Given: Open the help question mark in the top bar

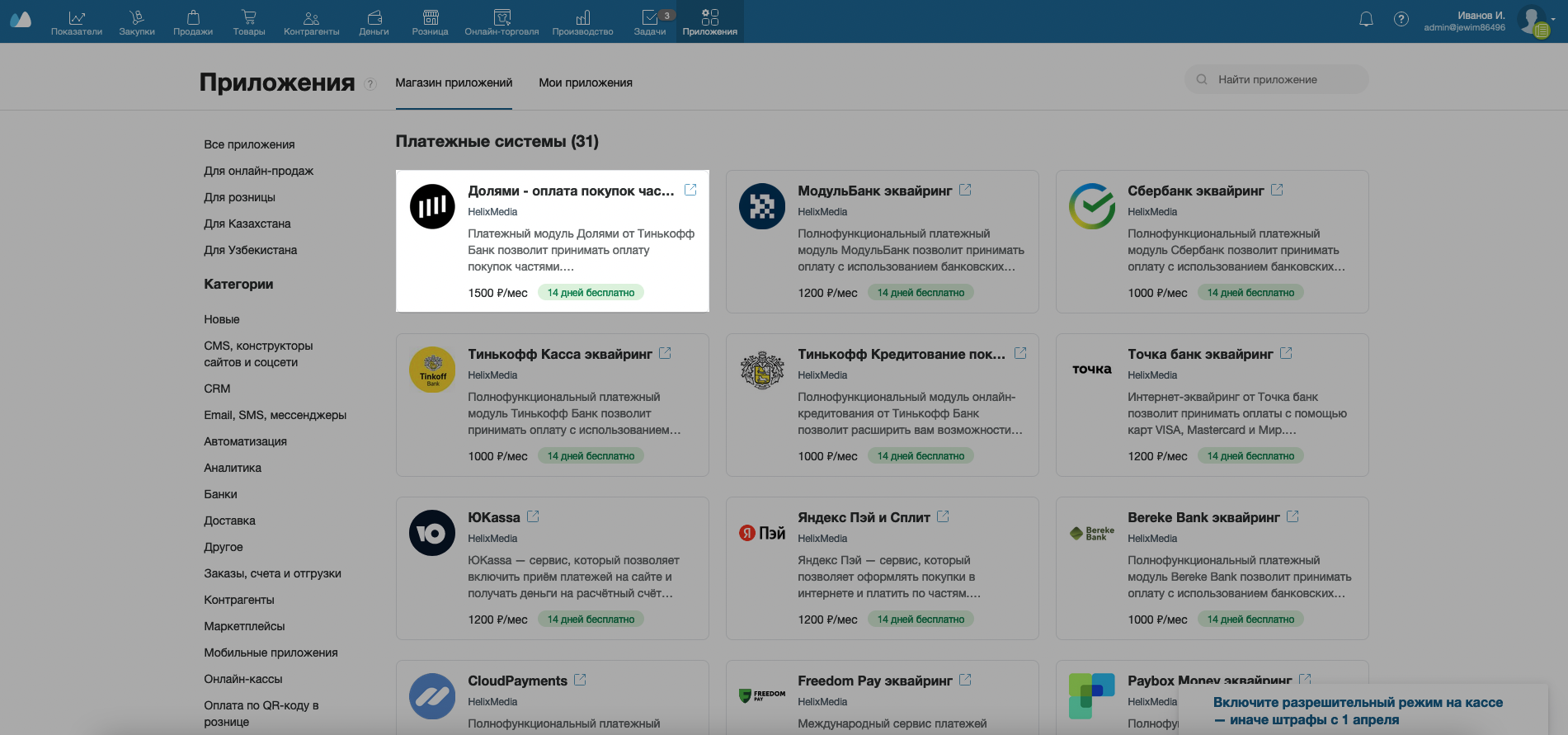Looking at the screenshot, I should pyautogui.click(x=1401, y=19).
